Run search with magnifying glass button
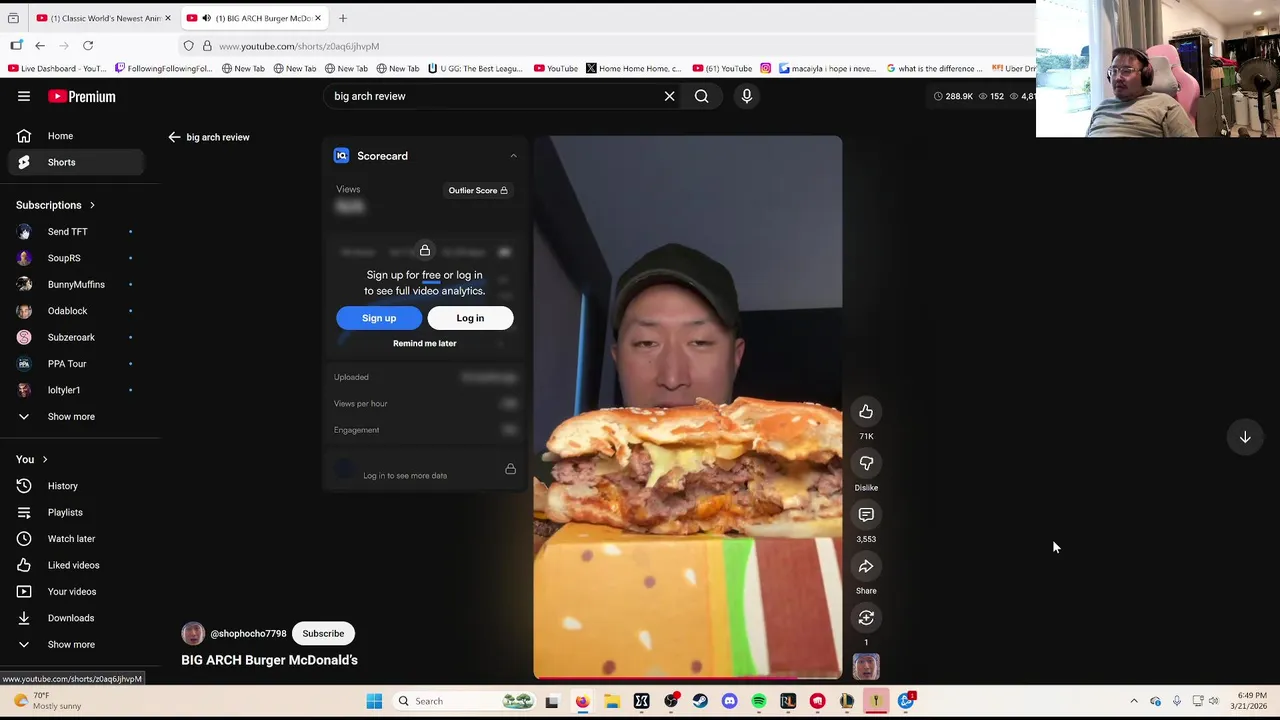Screen dimensions: 1280x720 click(x=702, y=96)
